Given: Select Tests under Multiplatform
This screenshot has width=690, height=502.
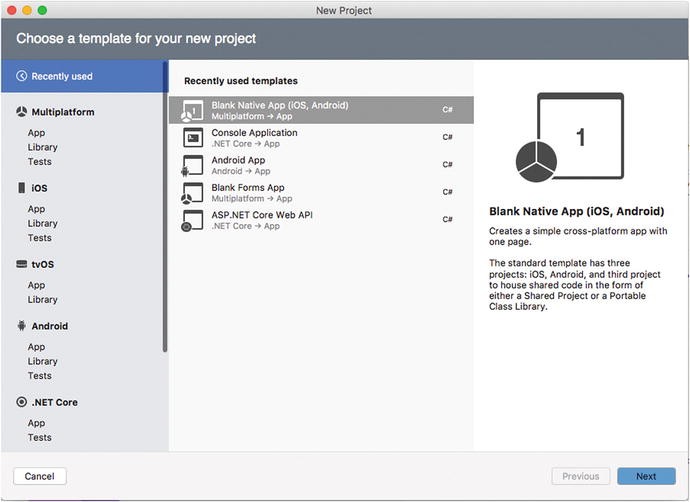Looking at the screenshot, I should 40,161.
